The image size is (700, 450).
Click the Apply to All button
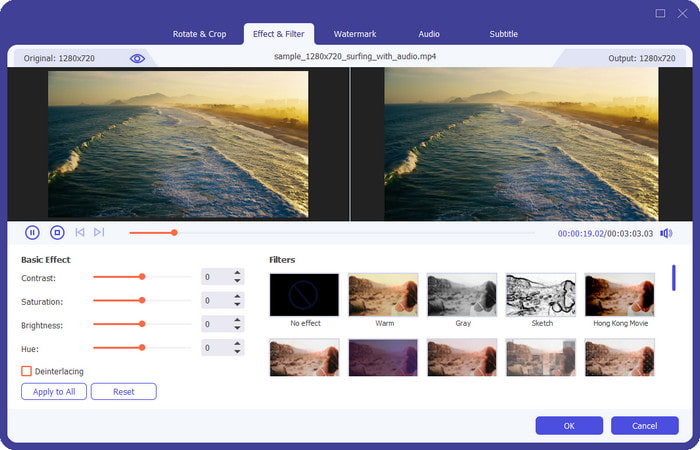[x=54, y=391]
